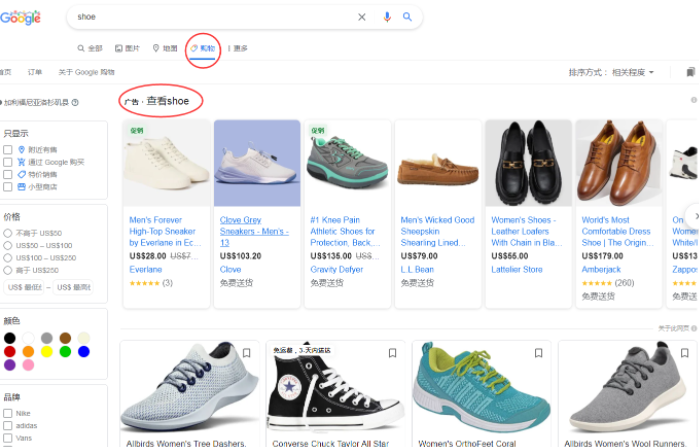This screenshot has width=699, height=447.
Task: Open 关于 Google 购物 link
Action: [x=86, y=72]
